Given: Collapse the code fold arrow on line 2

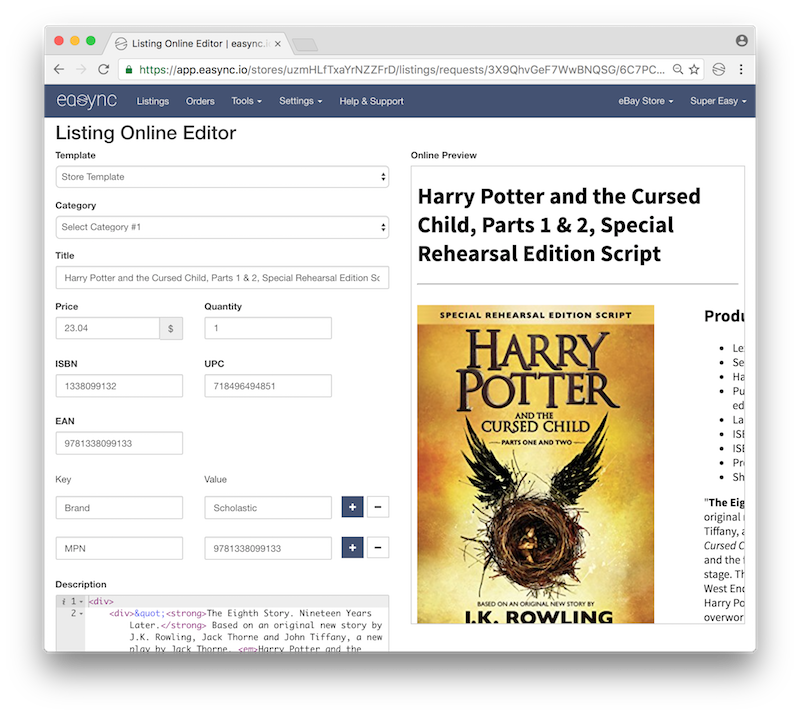Looking at the screenshot, I should [x=81, y=613].
